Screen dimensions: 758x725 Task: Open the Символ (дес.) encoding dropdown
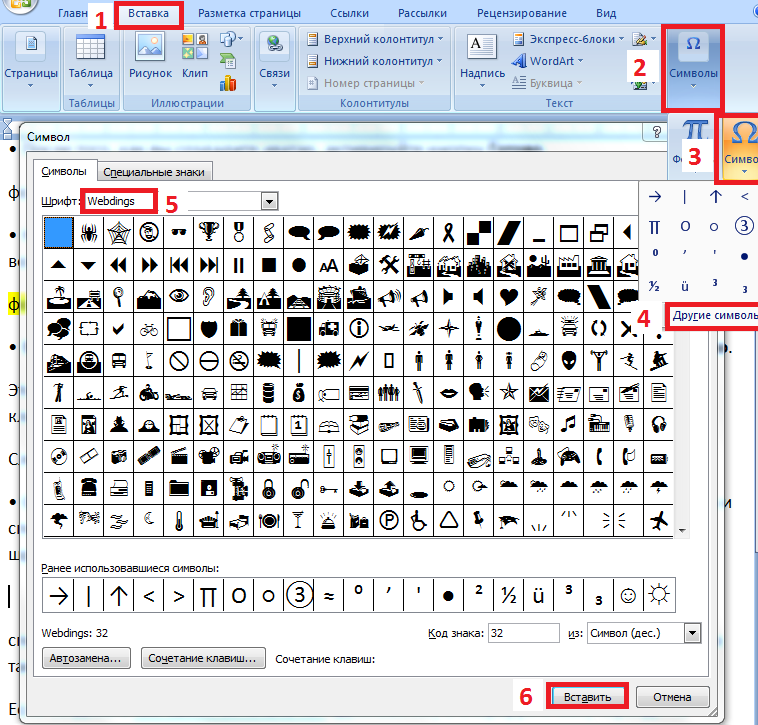(693, 633)
